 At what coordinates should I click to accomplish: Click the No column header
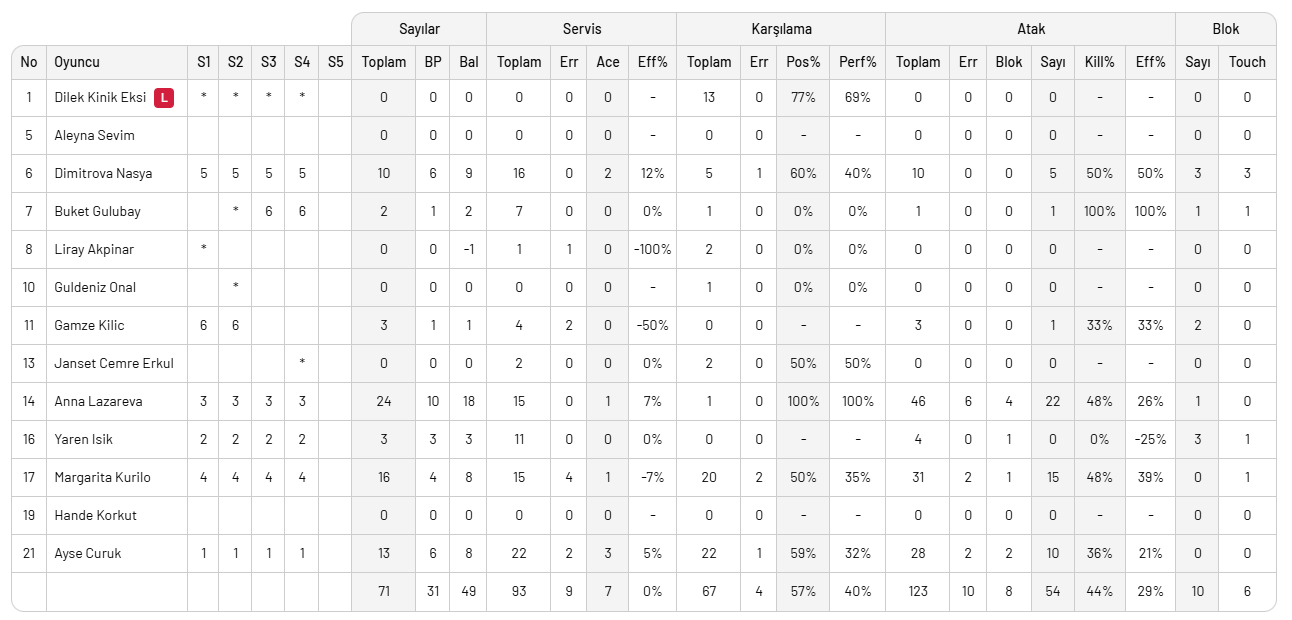[x=29, y=62]
